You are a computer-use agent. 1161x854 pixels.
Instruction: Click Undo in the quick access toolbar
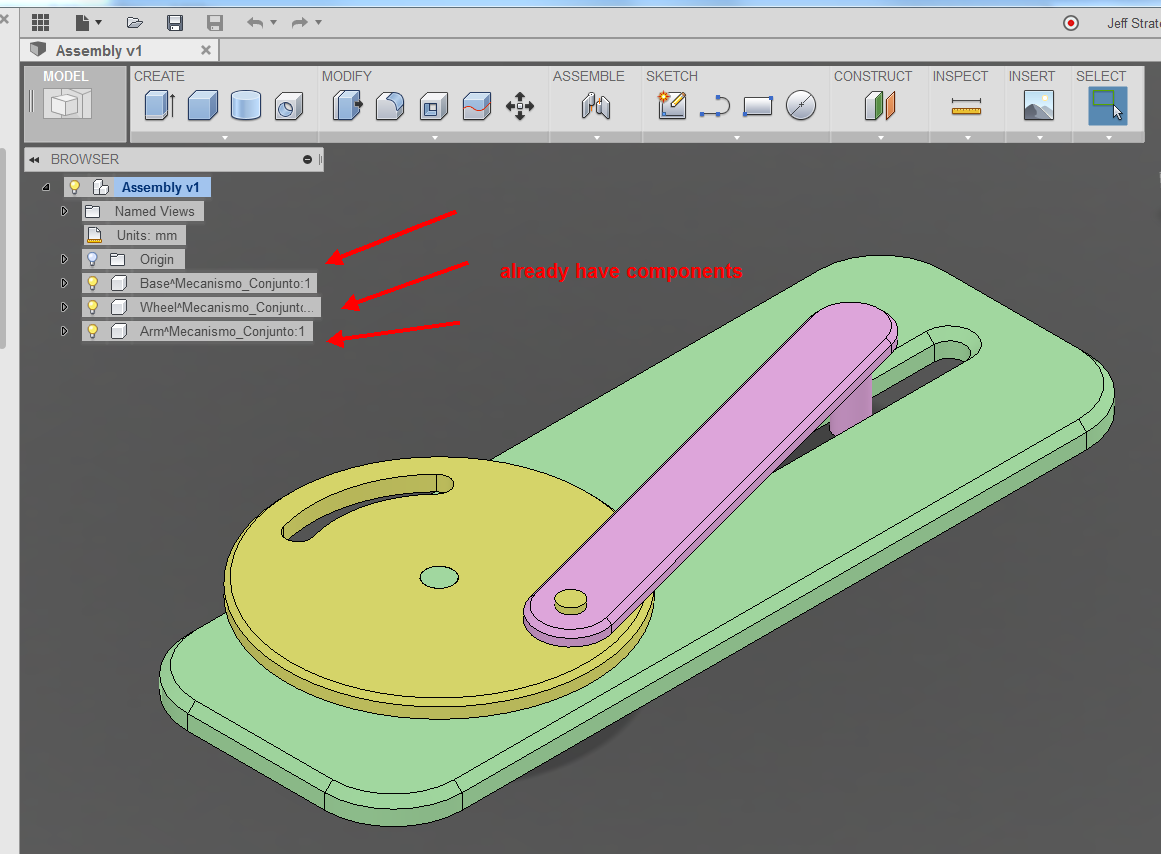(255, 22)
